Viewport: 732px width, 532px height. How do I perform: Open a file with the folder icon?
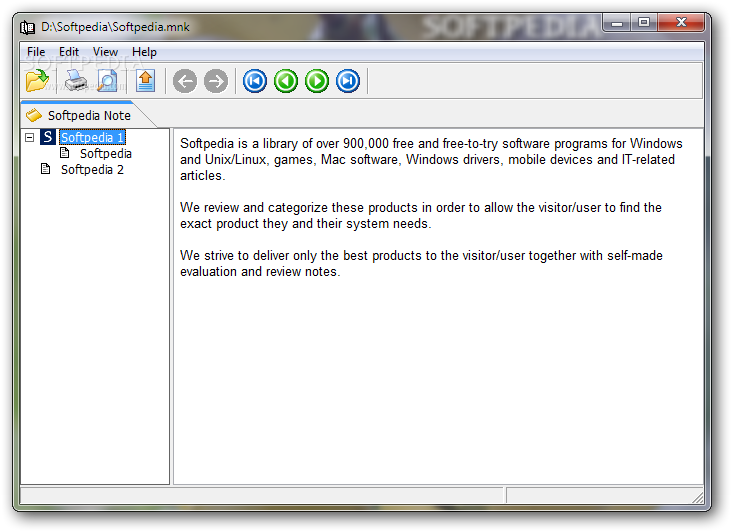click(x=37, y=81)
